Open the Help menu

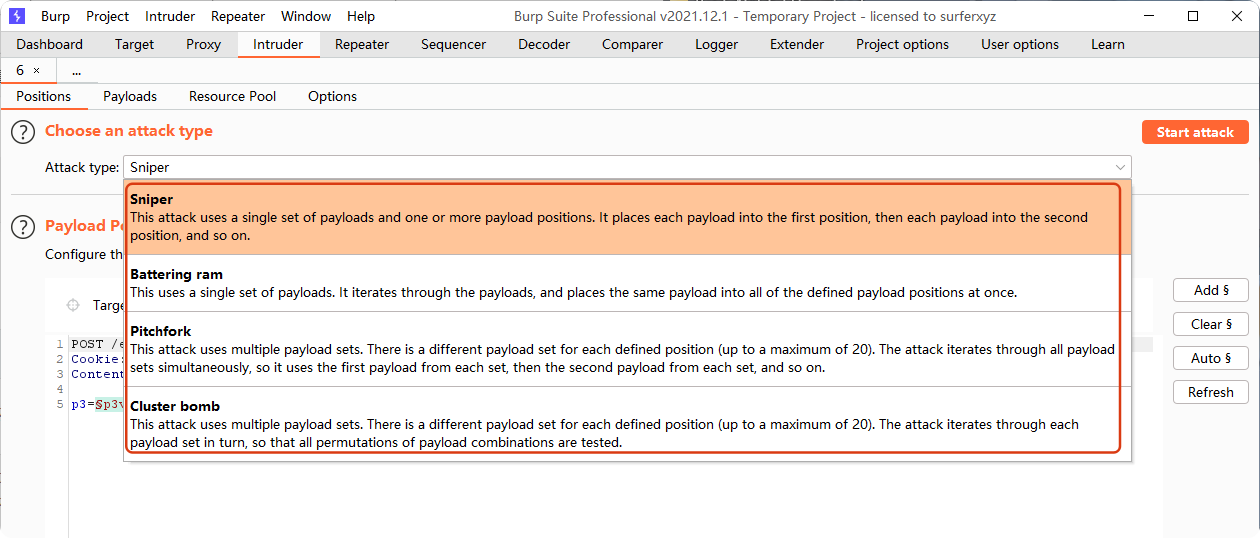click(361, 16)
